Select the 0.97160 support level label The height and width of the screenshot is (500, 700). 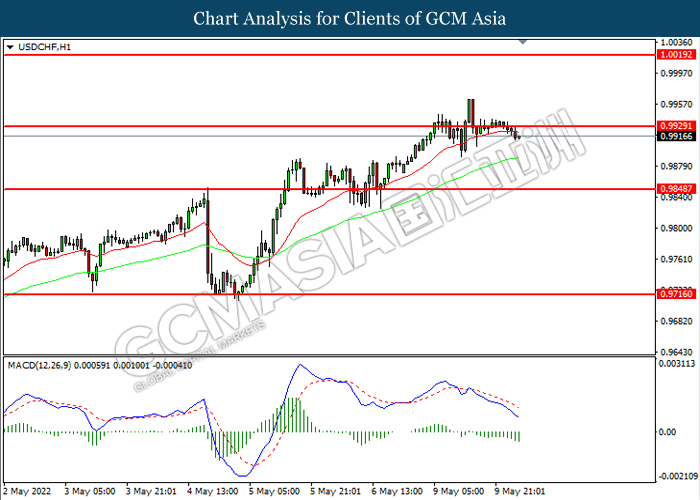(676, 294)
